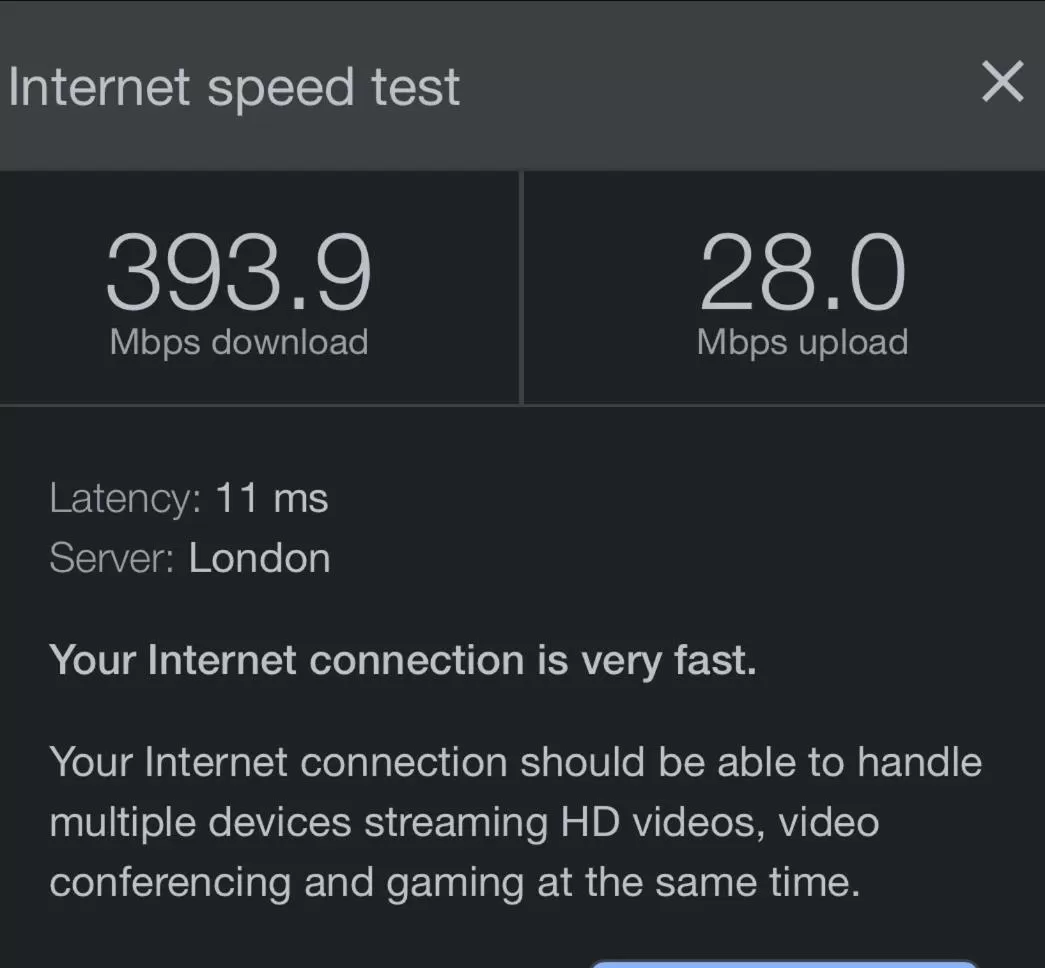Screen dimensions: 1045x968
Task: Click the Mbps upload label
Action: point(802,342)
